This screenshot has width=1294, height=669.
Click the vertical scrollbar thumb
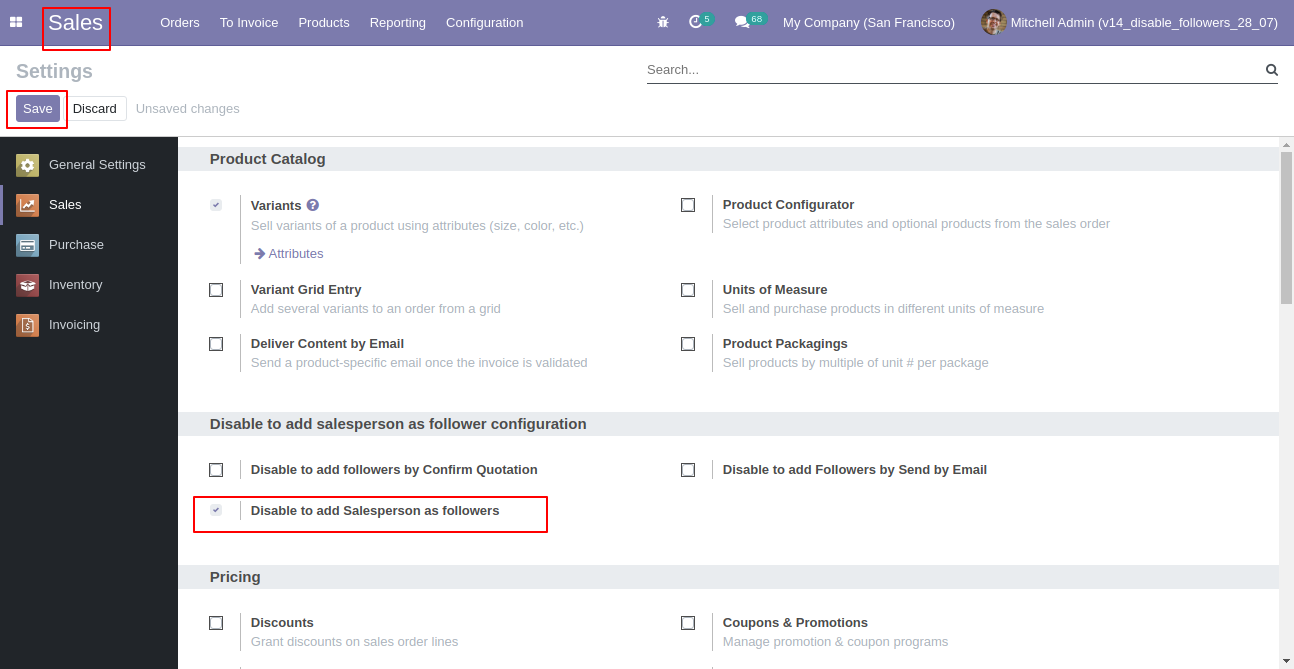[1286, 227]
